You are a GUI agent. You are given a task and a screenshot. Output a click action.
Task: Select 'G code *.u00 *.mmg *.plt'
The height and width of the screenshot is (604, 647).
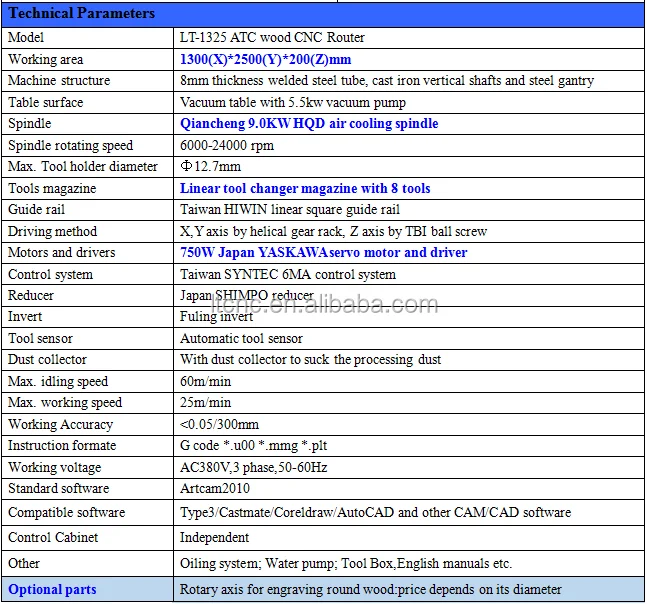(254, 446)
